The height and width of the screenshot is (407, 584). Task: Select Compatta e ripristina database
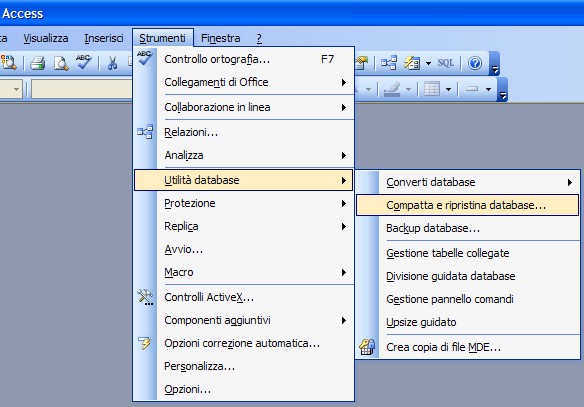click(467, 205)
